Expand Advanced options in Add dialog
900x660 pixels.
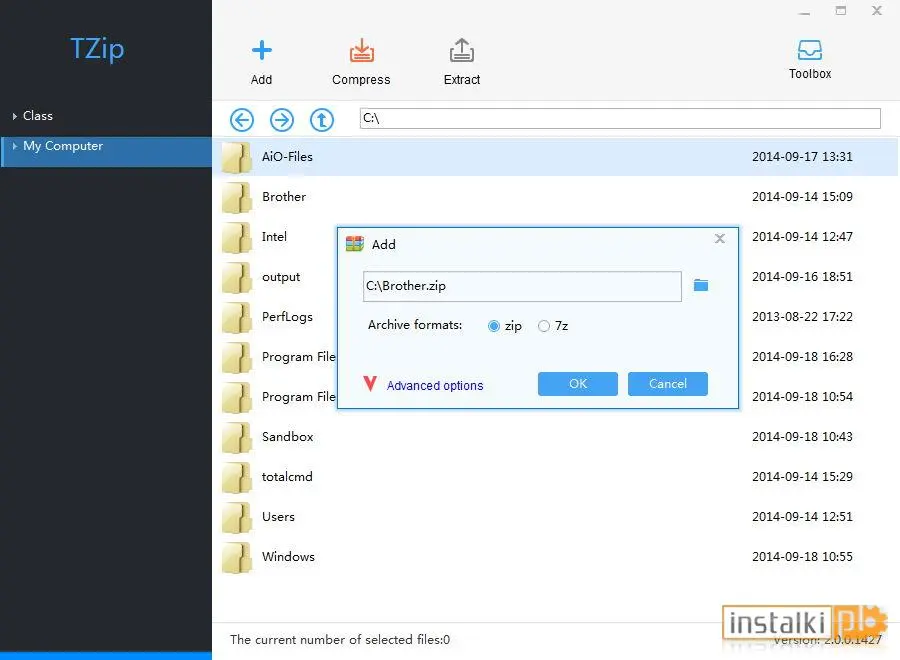pyautogui.click(x=435, y=385)
